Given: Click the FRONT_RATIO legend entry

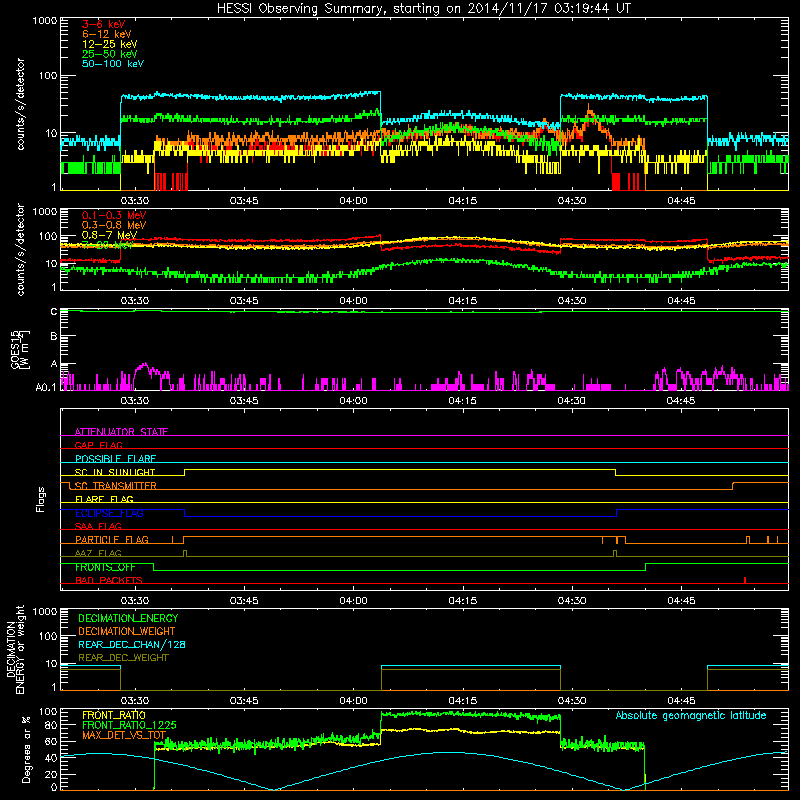Looking at the screenshot, I should (114, 715).
